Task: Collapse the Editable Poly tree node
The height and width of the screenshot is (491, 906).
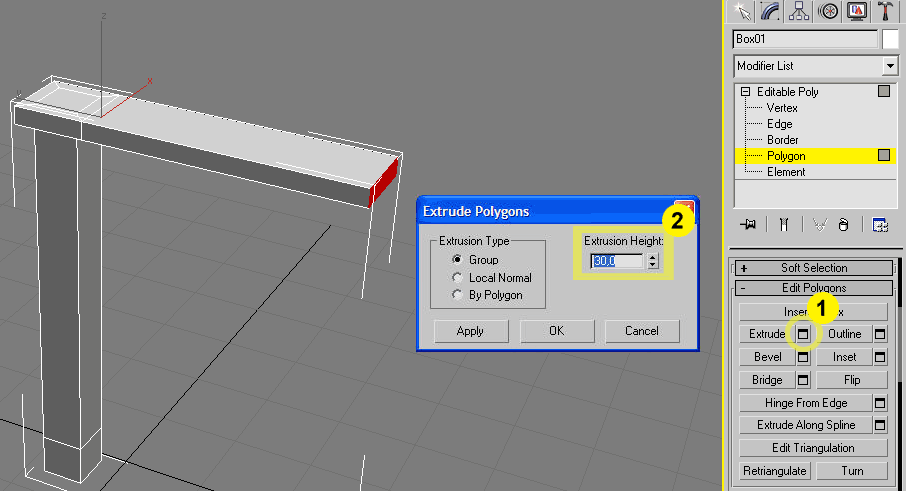Action: [745, 92]
